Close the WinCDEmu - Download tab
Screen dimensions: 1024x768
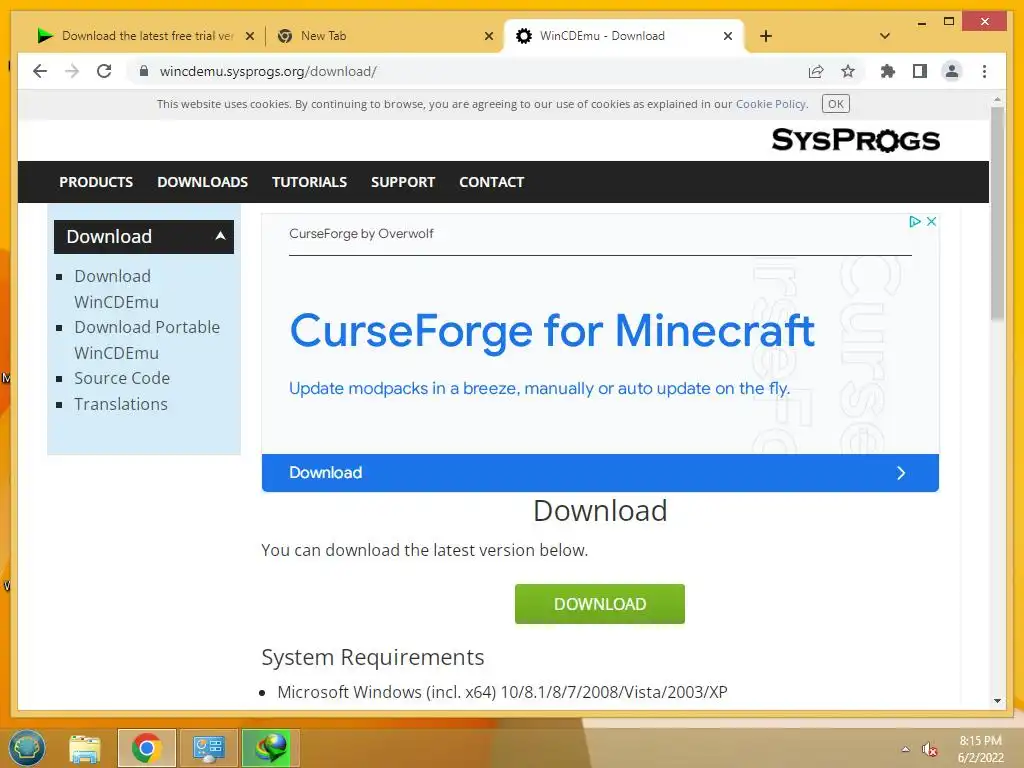(x=728, y=36)
